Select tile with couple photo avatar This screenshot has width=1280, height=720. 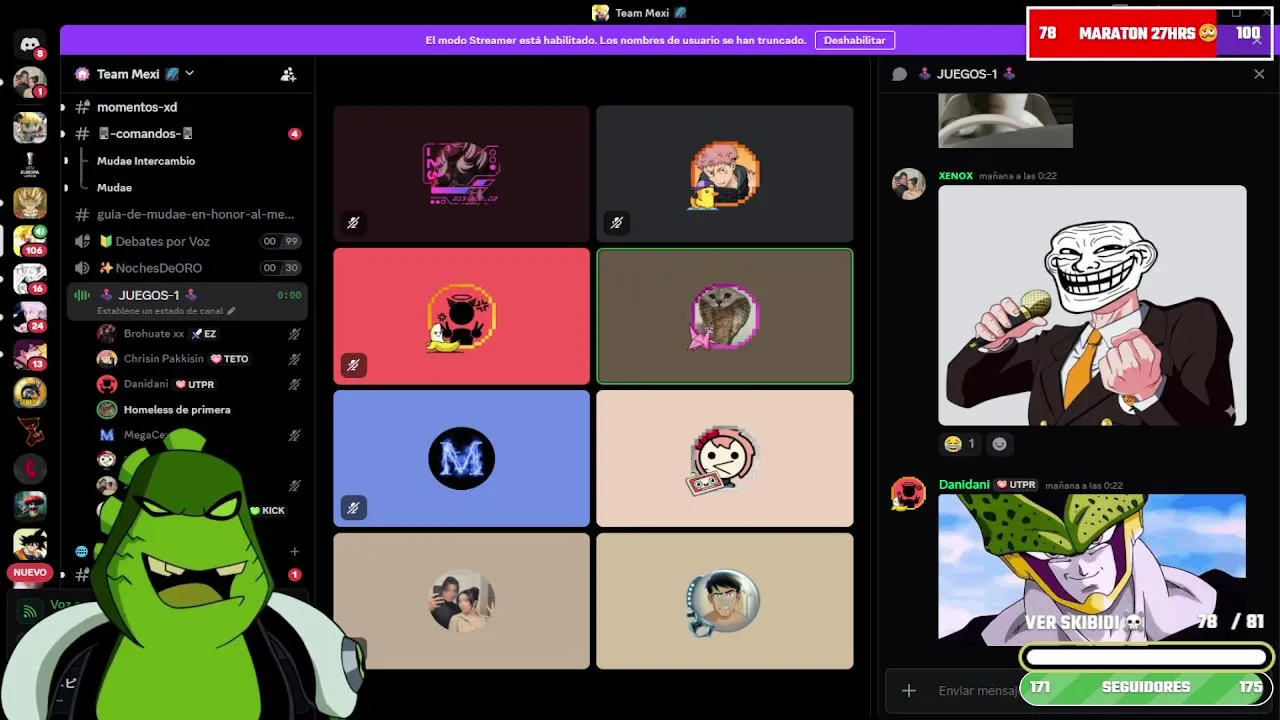[x=461, y=601]
